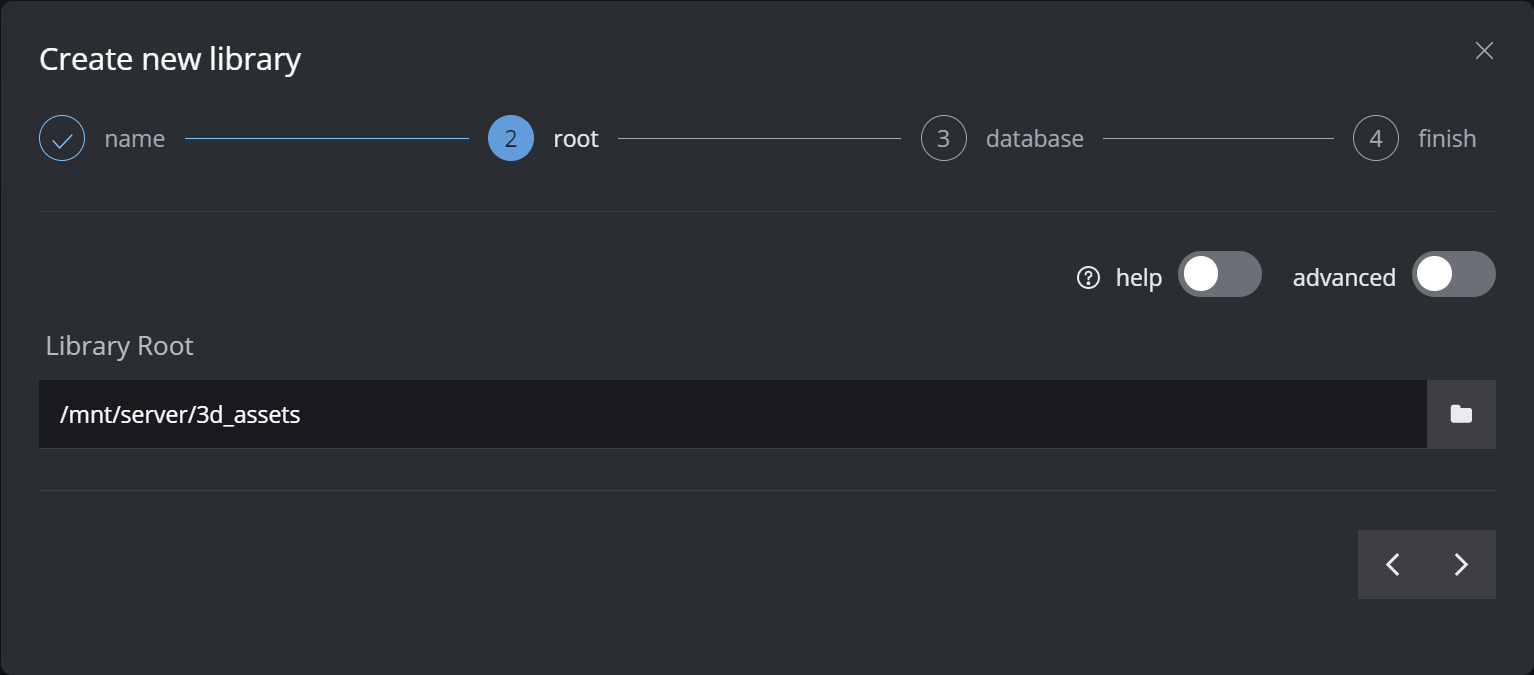Click the step 4 number circle

tap(1376, 139)
